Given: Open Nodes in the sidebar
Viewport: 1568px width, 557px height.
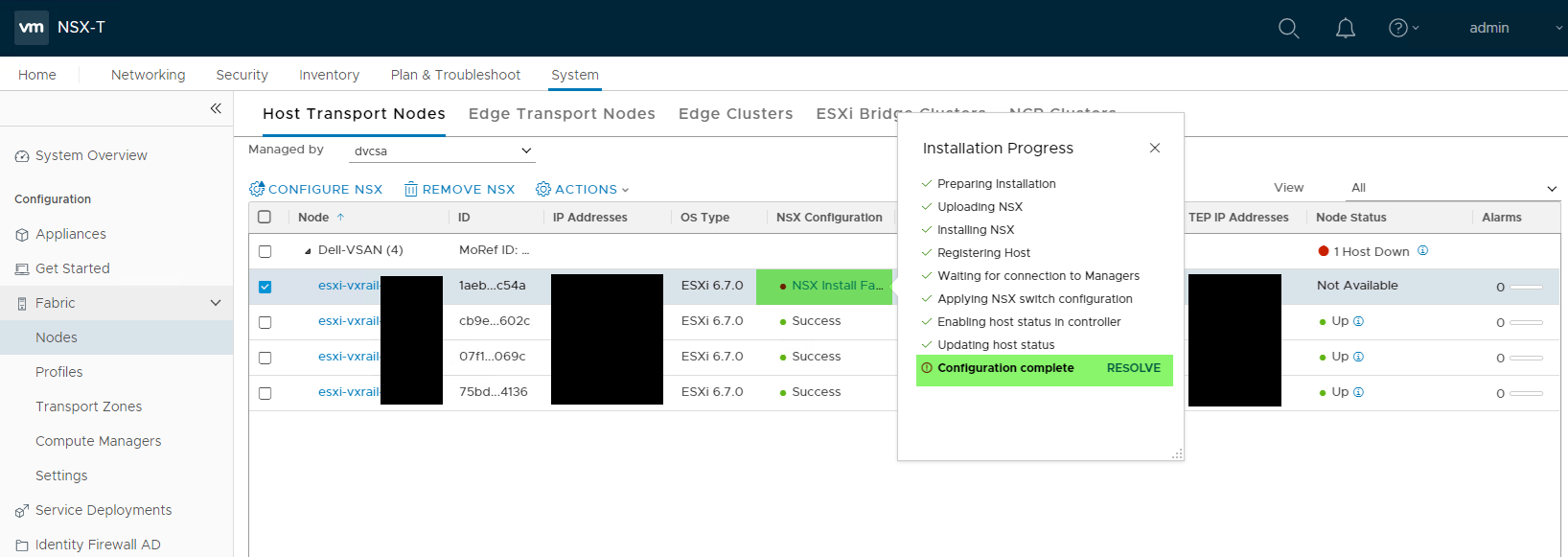Looking at the screenshot, I should tap(57, 337).
